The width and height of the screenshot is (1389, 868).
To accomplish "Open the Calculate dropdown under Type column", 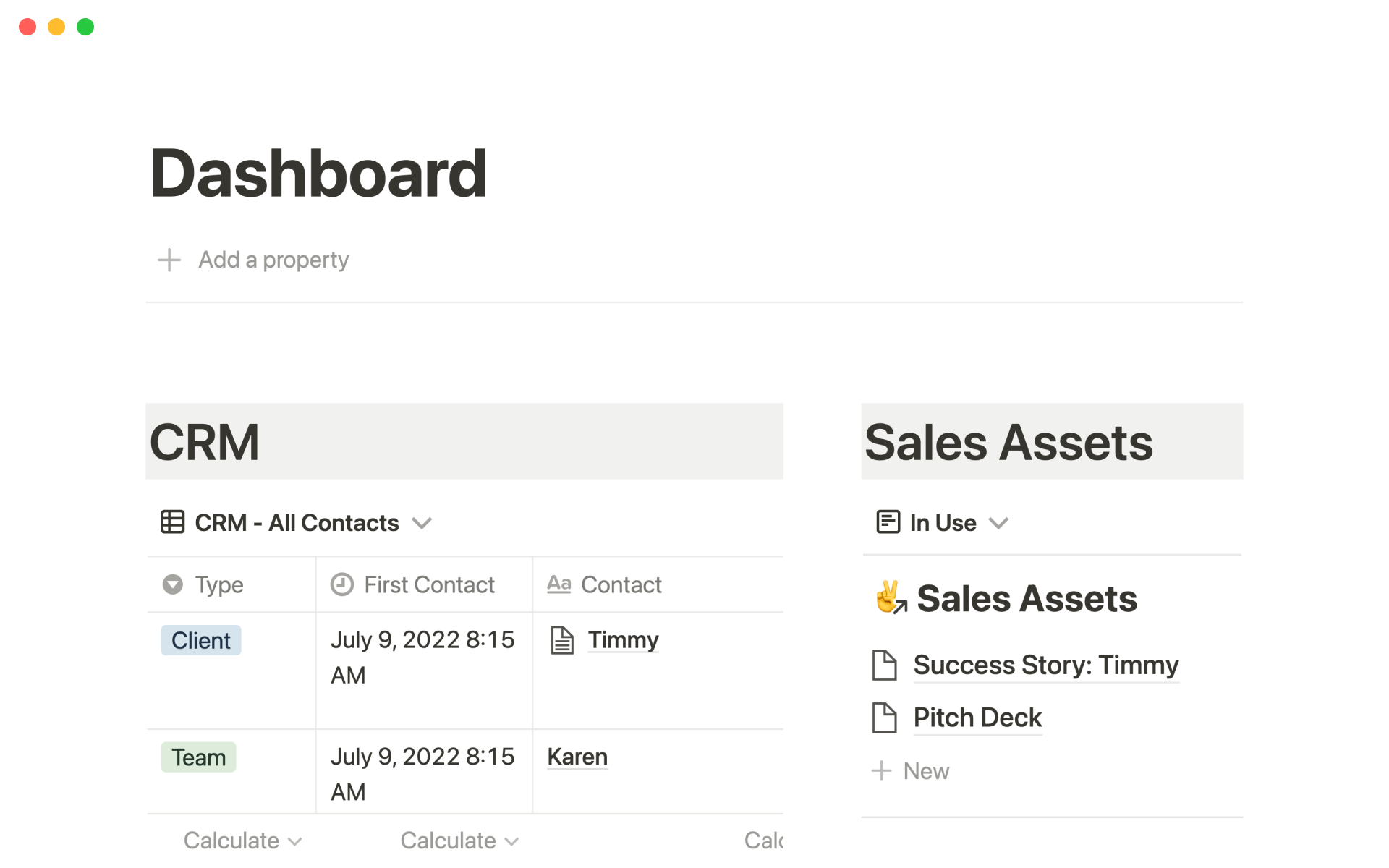I will (x=242, y=841).
